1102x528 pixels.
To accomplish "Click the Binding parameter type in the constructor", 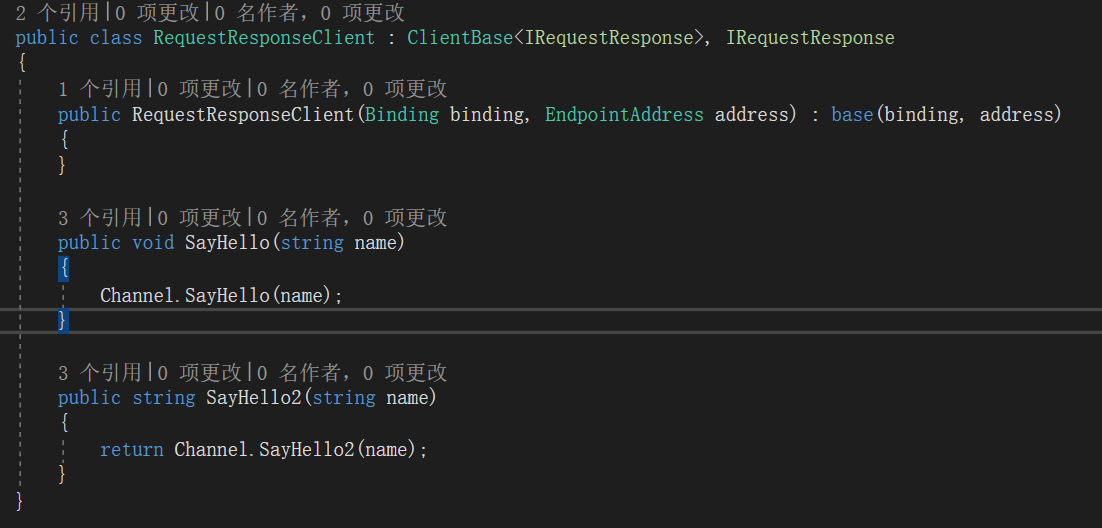I will pyautogui.click(x=401, y=115).
